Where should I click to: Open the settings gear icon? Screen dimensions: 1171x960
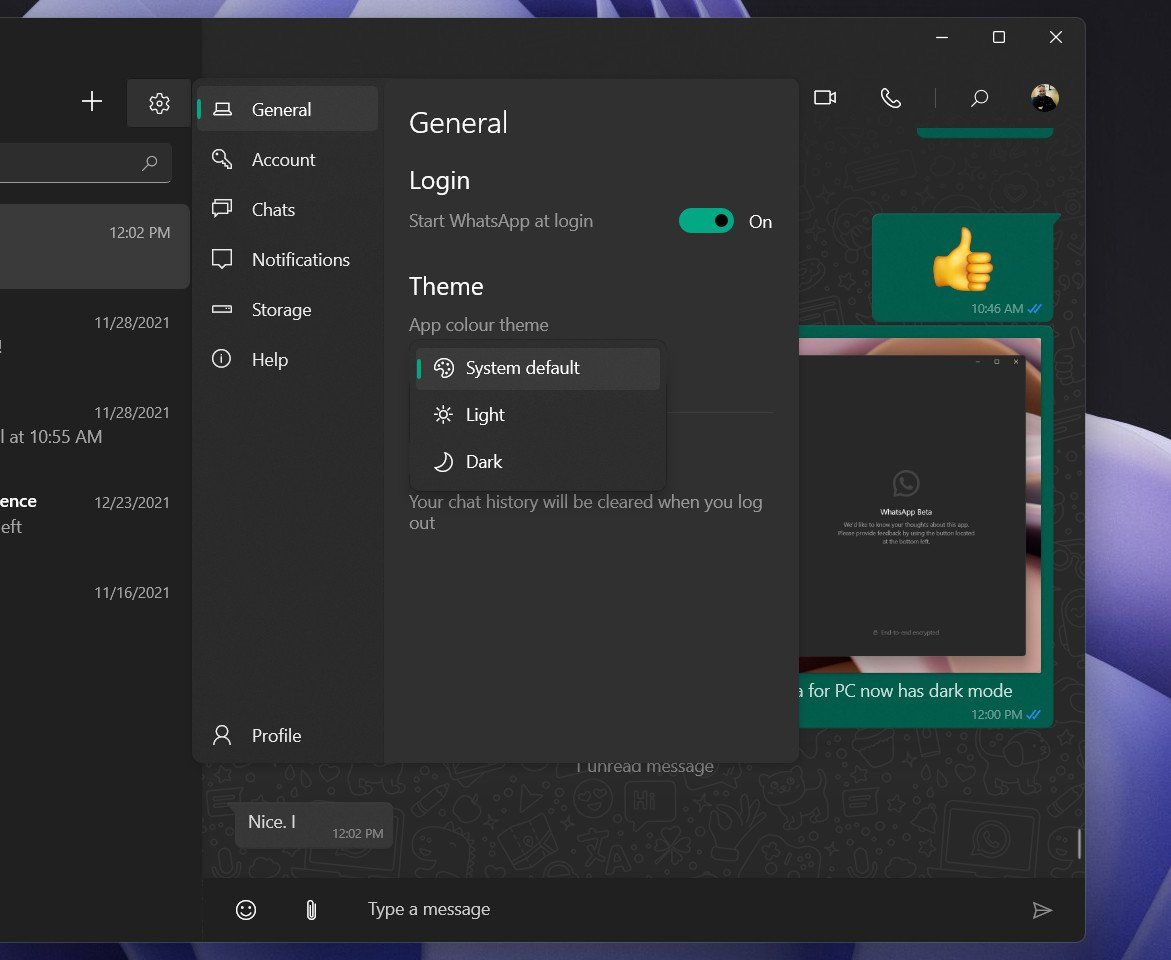click(158, 103)
